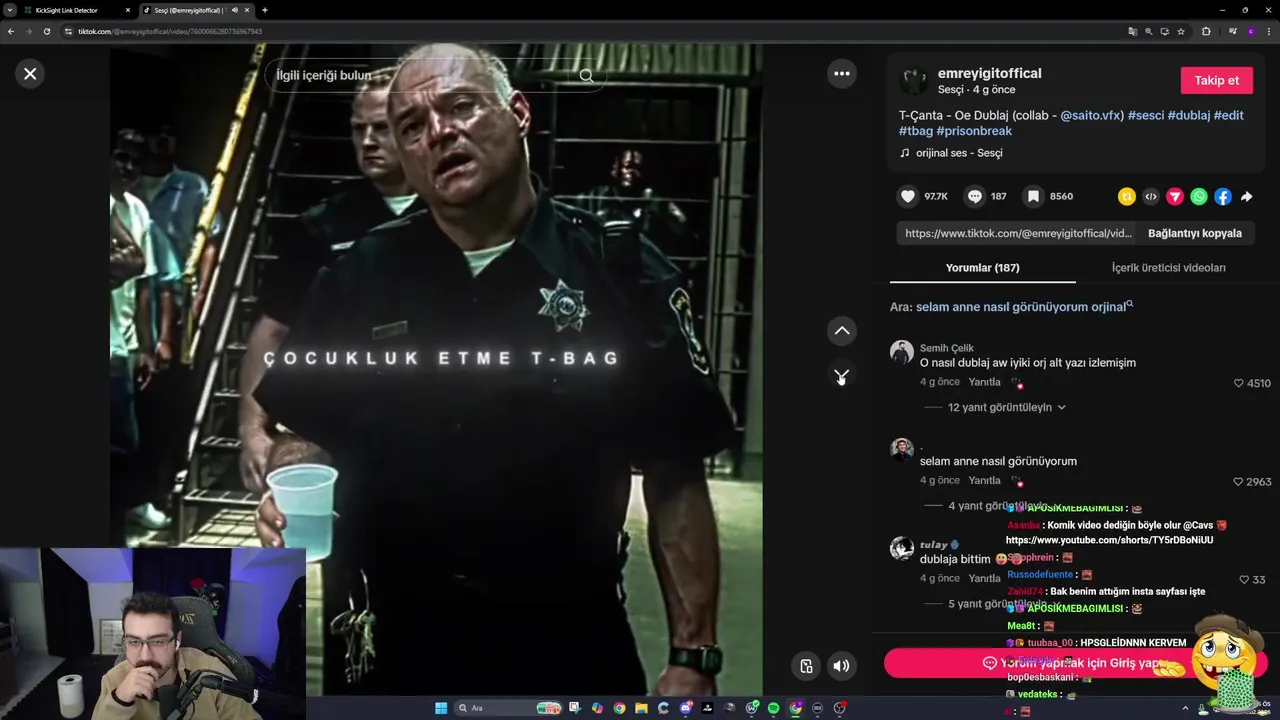Click the search magnifier in the video overlay
Viewport: 1280px width, 720px height.
coord(586,75)
